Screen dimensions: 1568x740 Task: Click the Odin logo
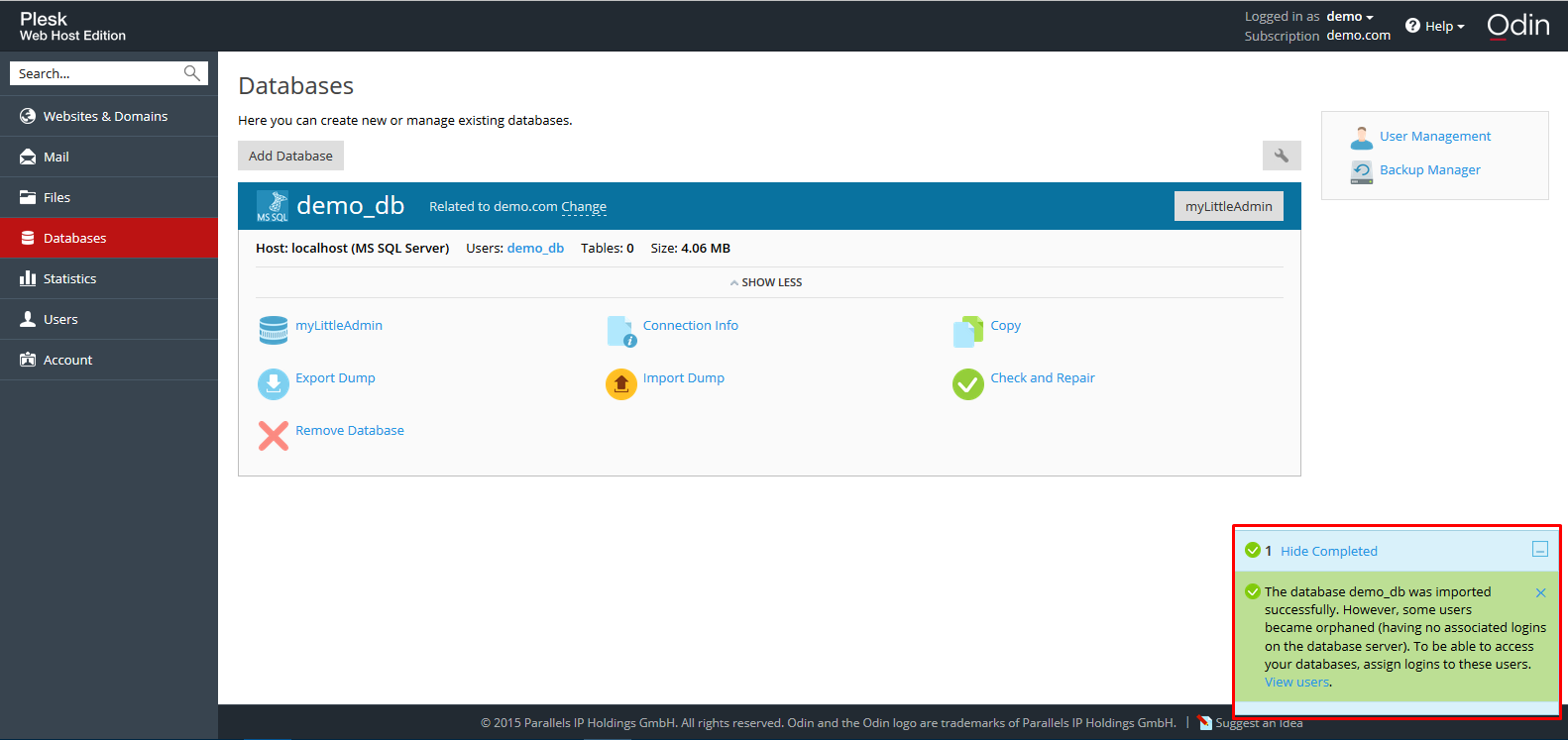coord(1518,25)
